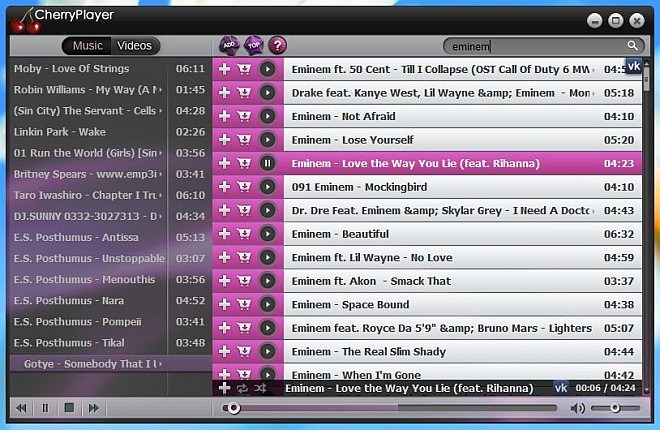Add Eminem - Beautiful to playlist
The image size is (660, 430).
pyautogui.click(x=224, y=234)
